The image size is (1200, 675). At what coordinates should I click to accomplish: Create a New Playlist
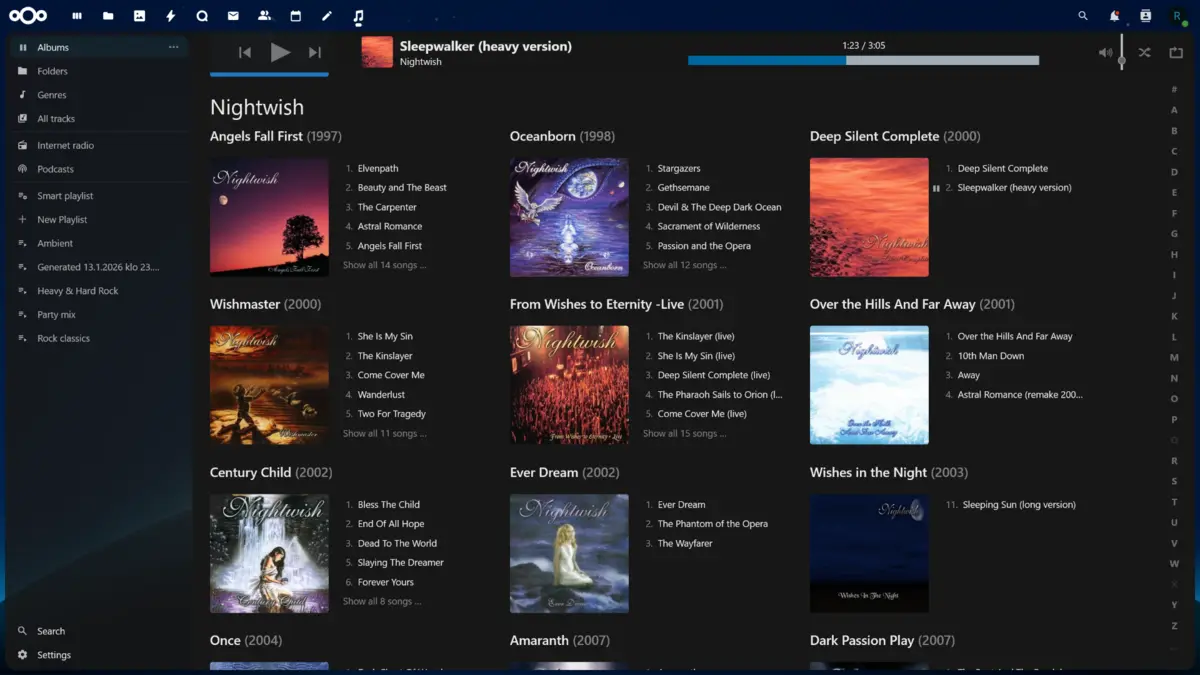click(100, 220)
